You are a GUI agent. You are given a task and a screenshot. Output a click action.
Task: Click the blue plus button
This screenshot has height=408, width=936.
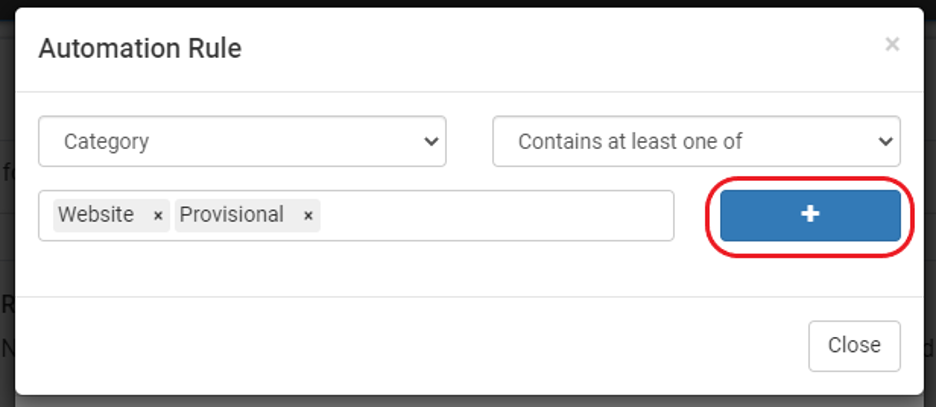tap(810, 216)
